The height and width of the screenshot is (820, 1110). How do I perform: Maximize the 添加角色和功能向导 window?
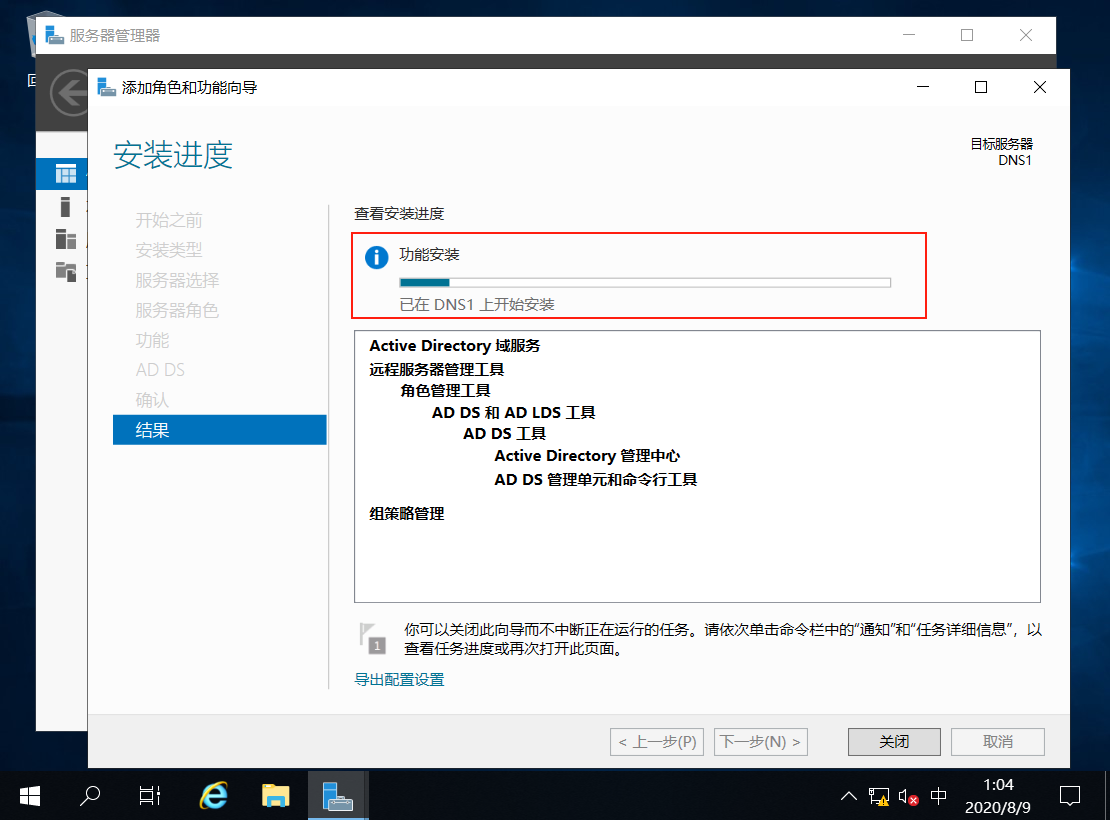[x=980, y=87]
